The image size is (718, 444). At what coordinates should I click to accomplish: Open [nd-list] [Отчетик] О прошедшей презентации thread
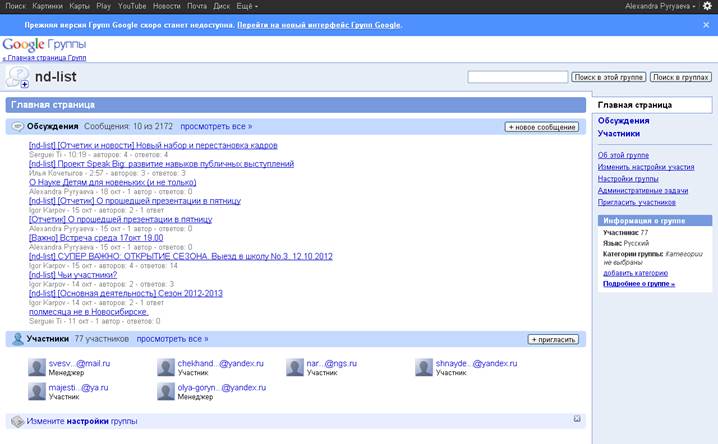135,201
